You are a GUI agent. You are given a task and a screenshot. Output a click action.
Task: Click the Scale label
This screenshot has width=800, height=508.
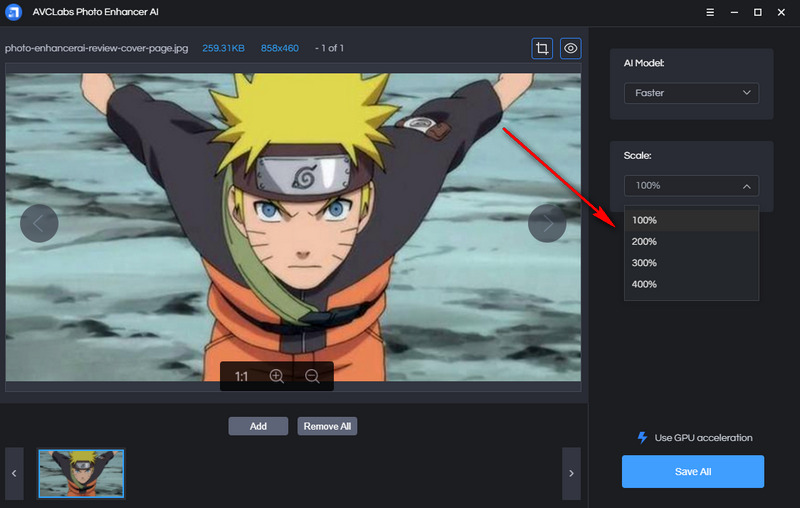pos(637,156)
